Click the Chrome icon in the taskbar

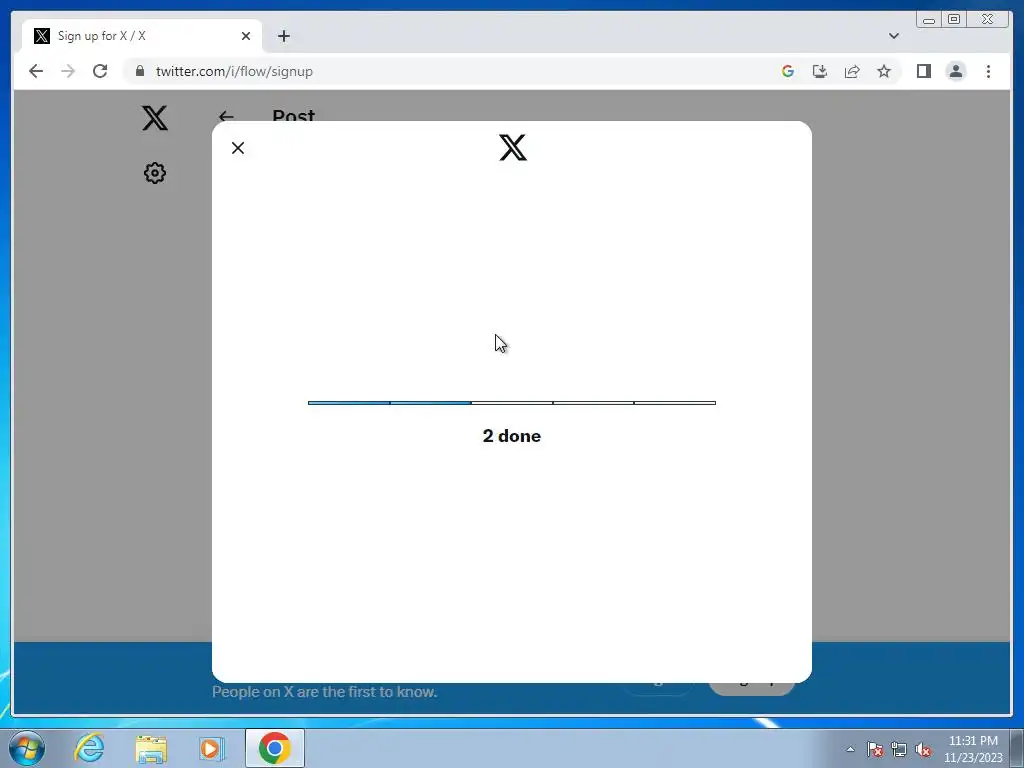tap(274, 748)
